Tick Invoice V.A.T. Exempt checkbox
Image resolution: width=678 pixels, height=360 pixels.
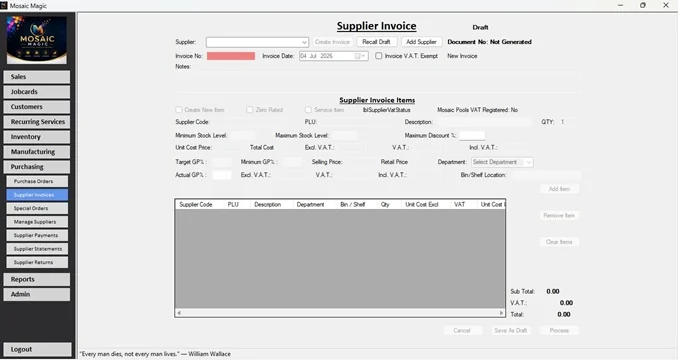coord(379,56)
